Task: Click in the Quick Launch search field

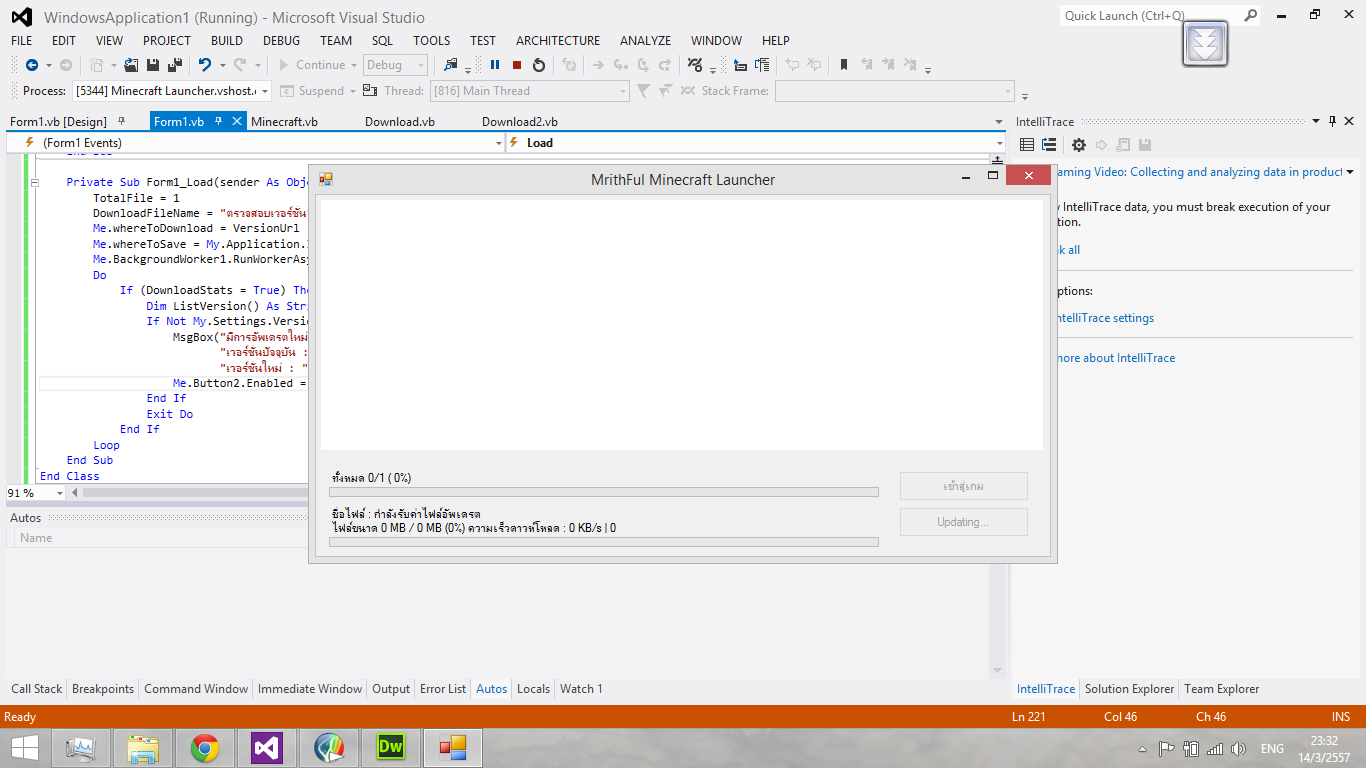Action: (x=1150, y=16)
